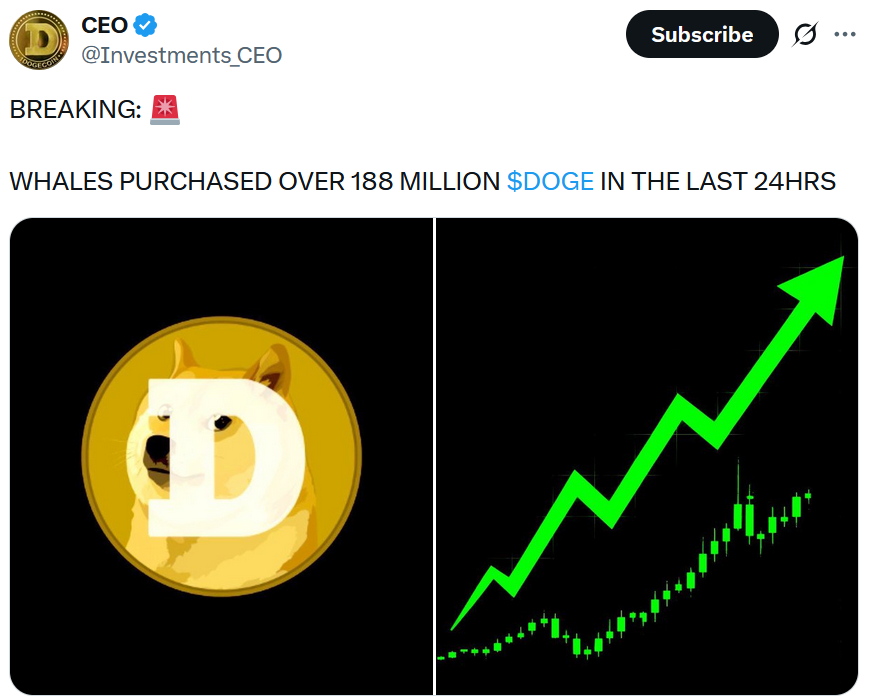Image resolution: width=877 pixels, height=696 pixels.
Task: Click the text WHALES PURCHASED OVER 188 MILLION
Action: coord(254,182)
